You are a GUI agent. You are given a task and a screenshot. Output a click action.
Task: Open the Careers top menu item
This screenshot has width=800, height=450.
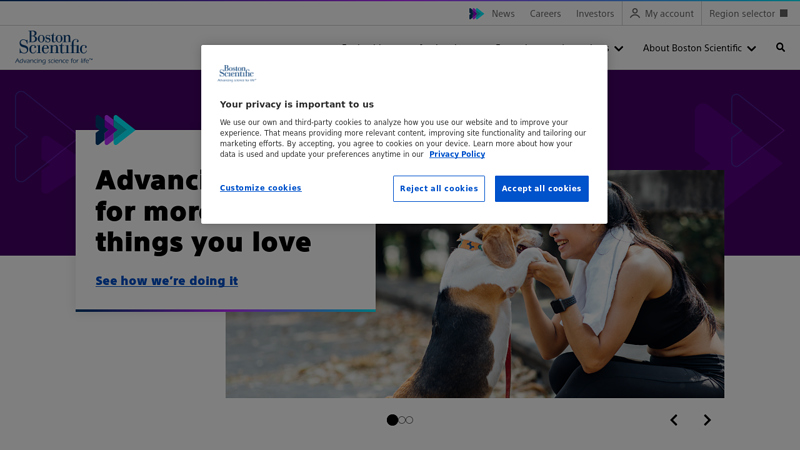(x=545, y=14)
